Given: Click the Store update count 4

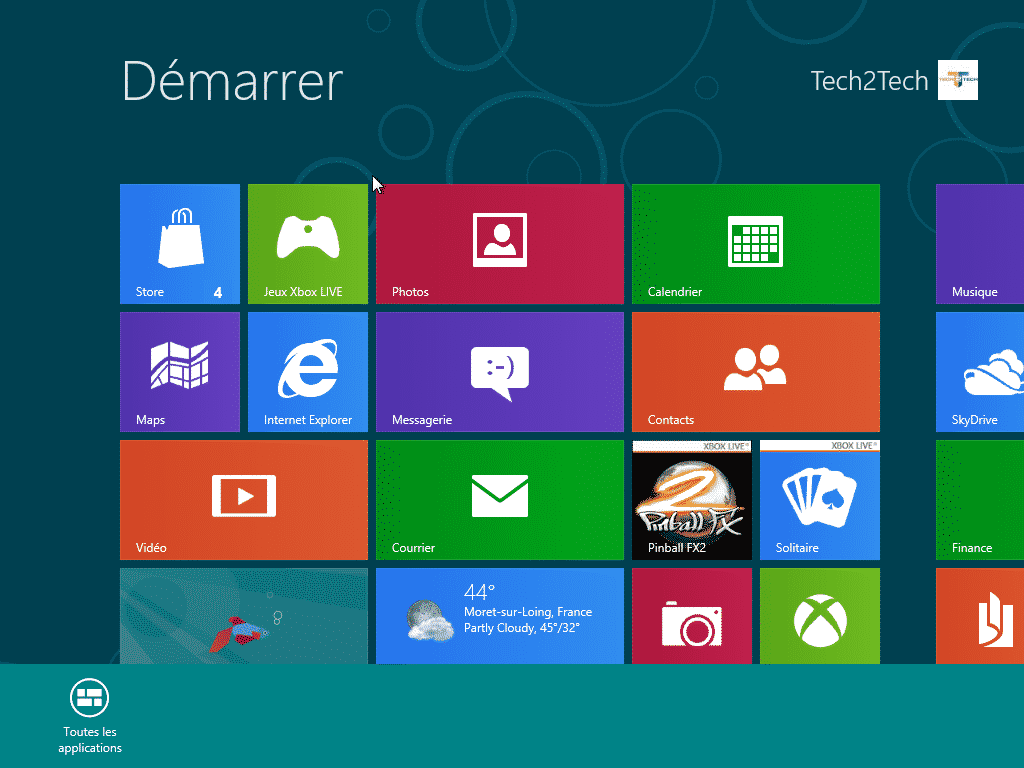Looking at the screenshot, I should coord(218,293).
